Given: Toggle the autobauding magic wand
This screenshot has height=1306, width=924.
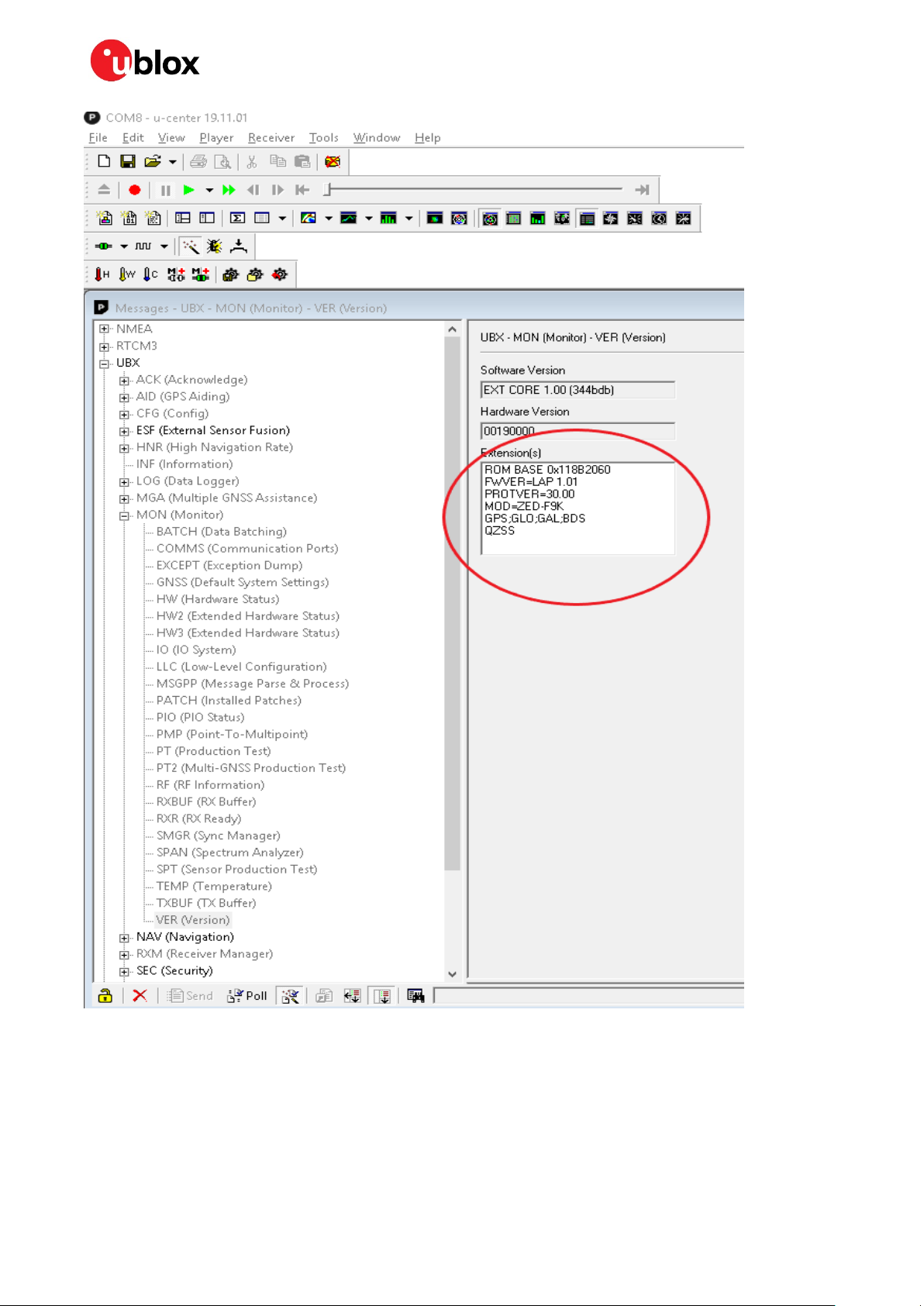Looking at the screenshot, I should pos(190,246).
